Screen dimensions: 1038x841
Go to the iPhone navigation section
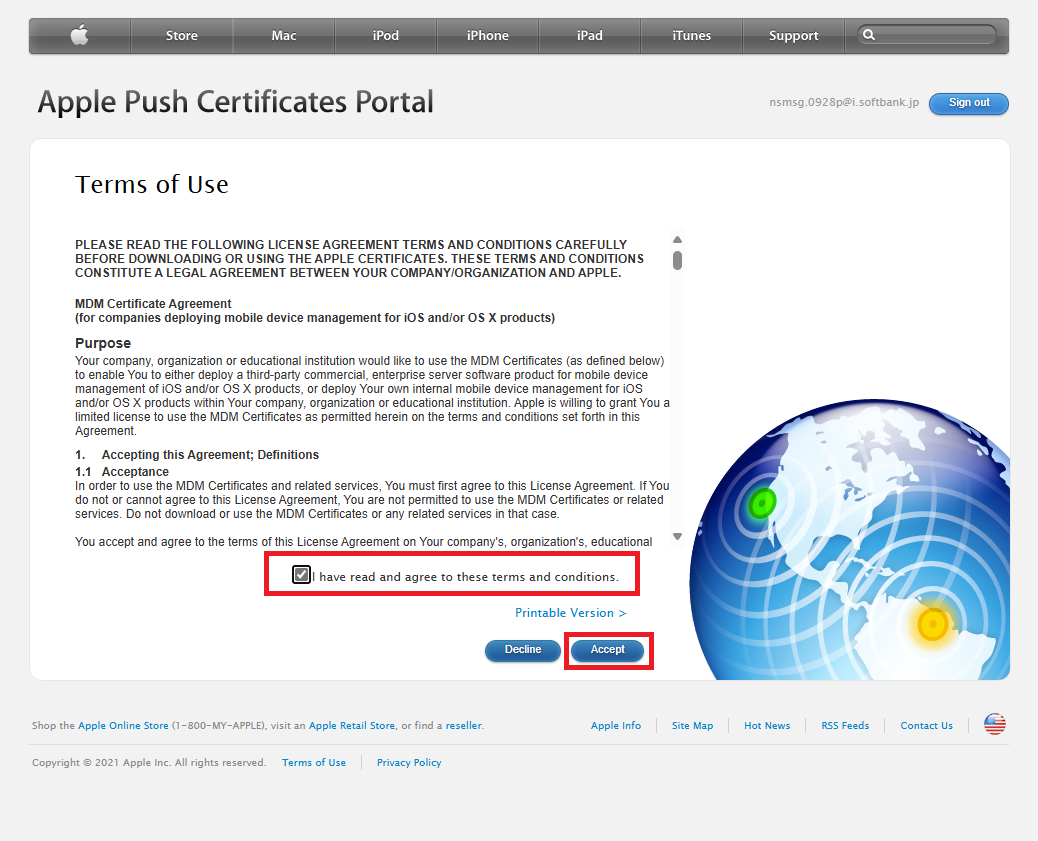pyautogui.click(x=488, y=36)
